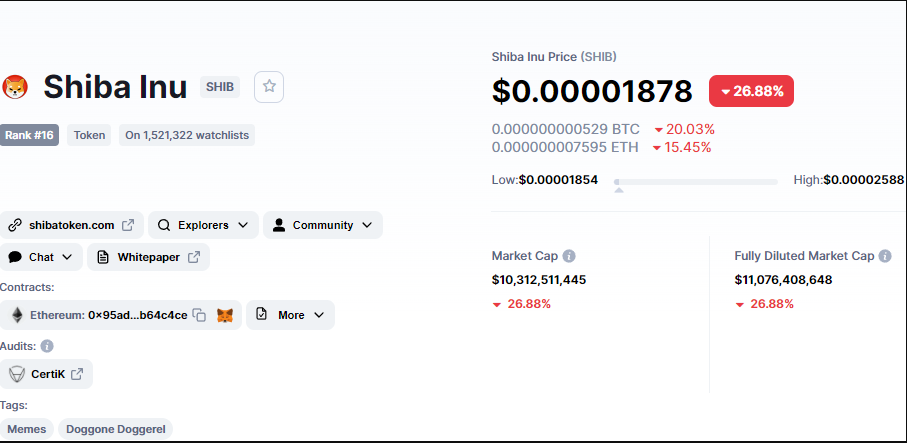907x443 pixels.
Task: Click external link arrow next to shibatoken.com
Action: (x=128, y=225)
